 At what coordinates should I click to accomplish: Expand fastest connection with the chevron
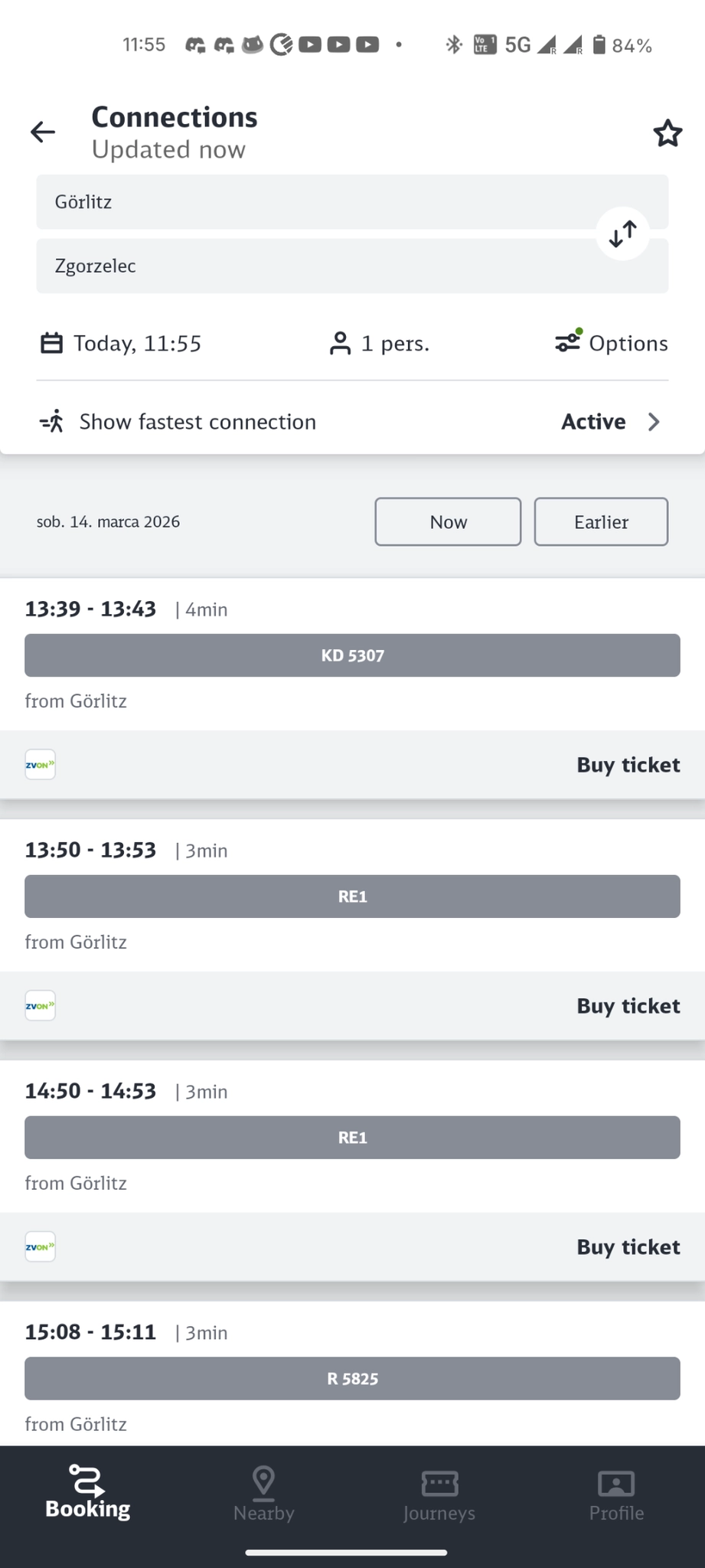pyautogui.click(x=654, y=422)
